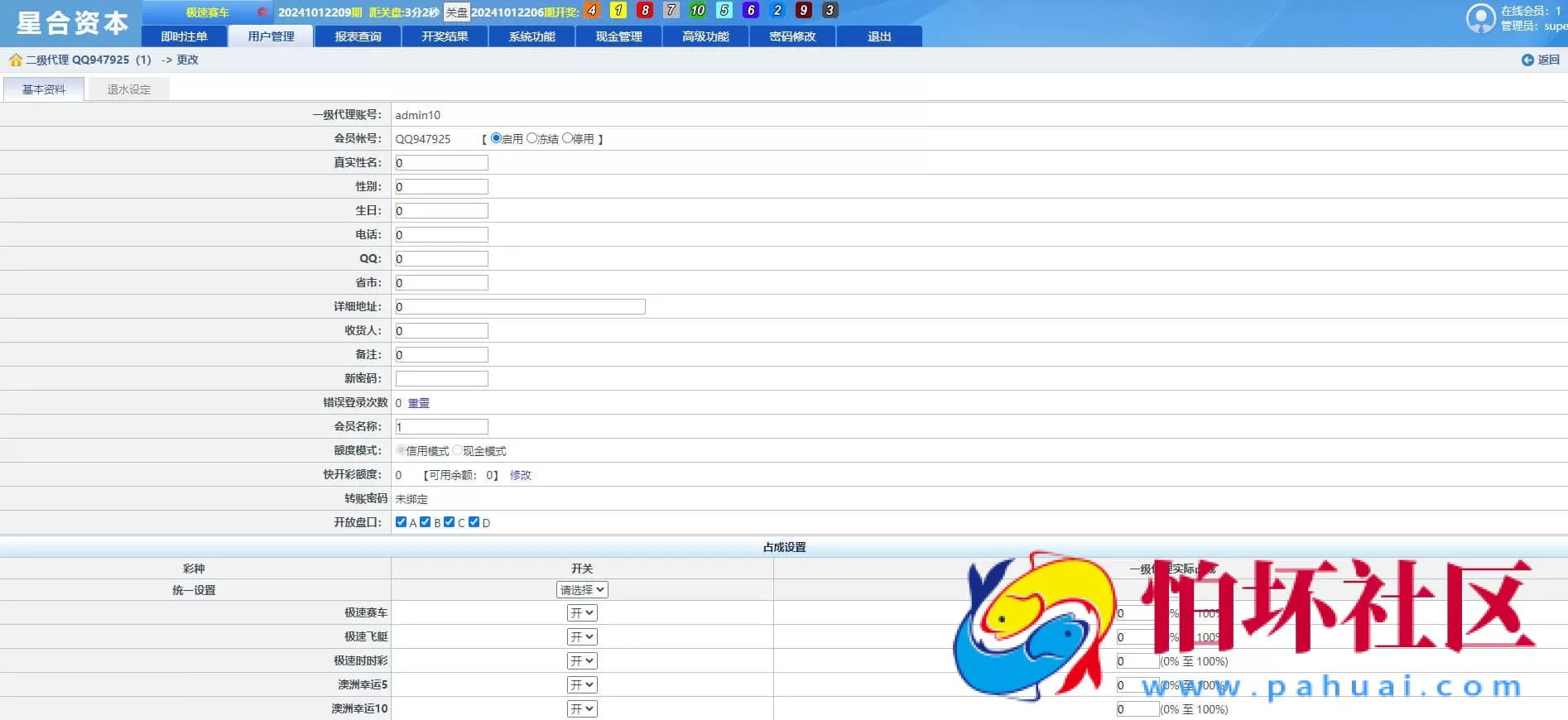Screen dimensions: 1568x720
Task: Switch to the 退水设定 tab
Action: pos(129,89)
